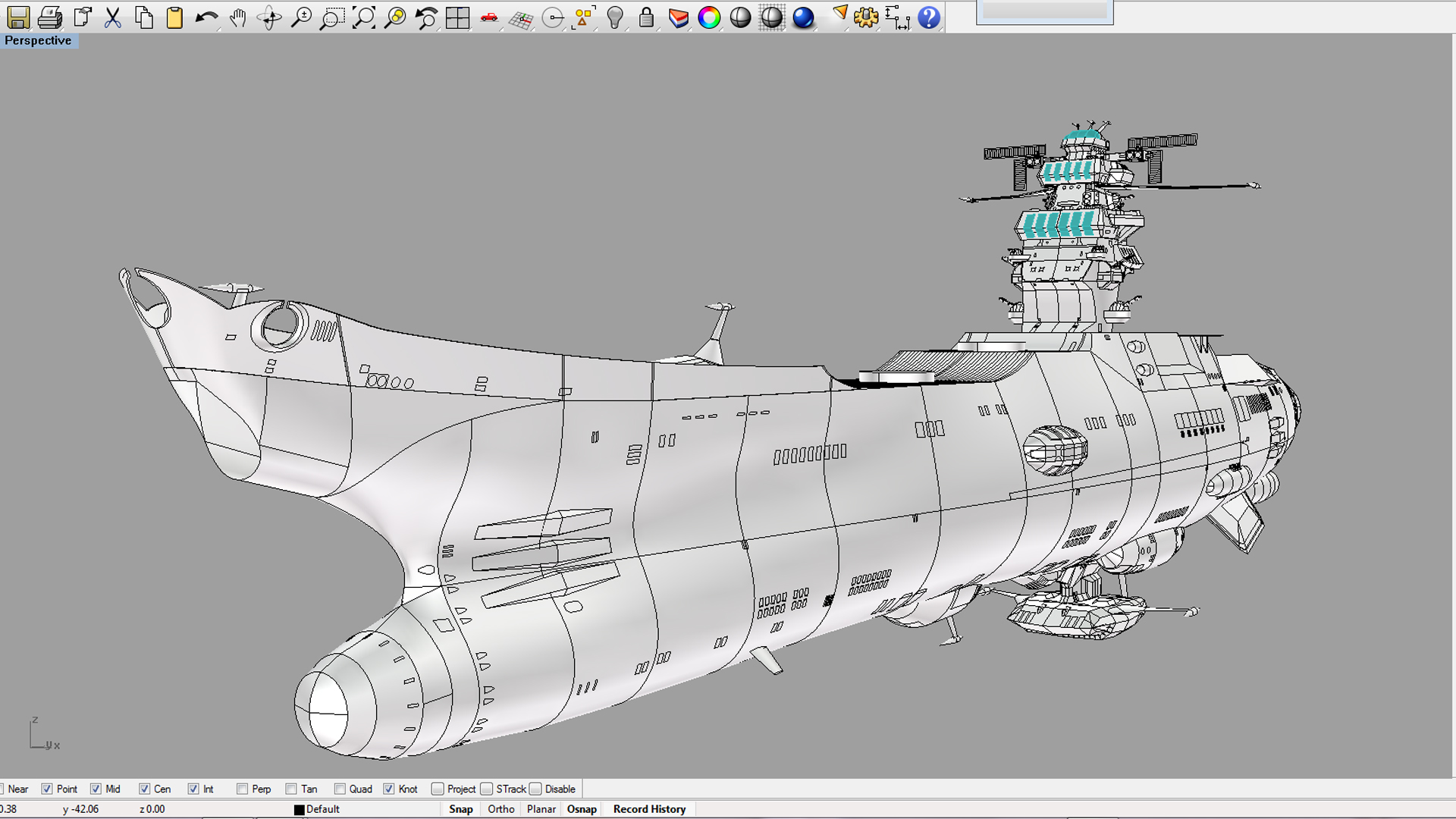Select the Zoom window tool
Image resolution: width=1456 pixels, height=819 pixels.
332,17
